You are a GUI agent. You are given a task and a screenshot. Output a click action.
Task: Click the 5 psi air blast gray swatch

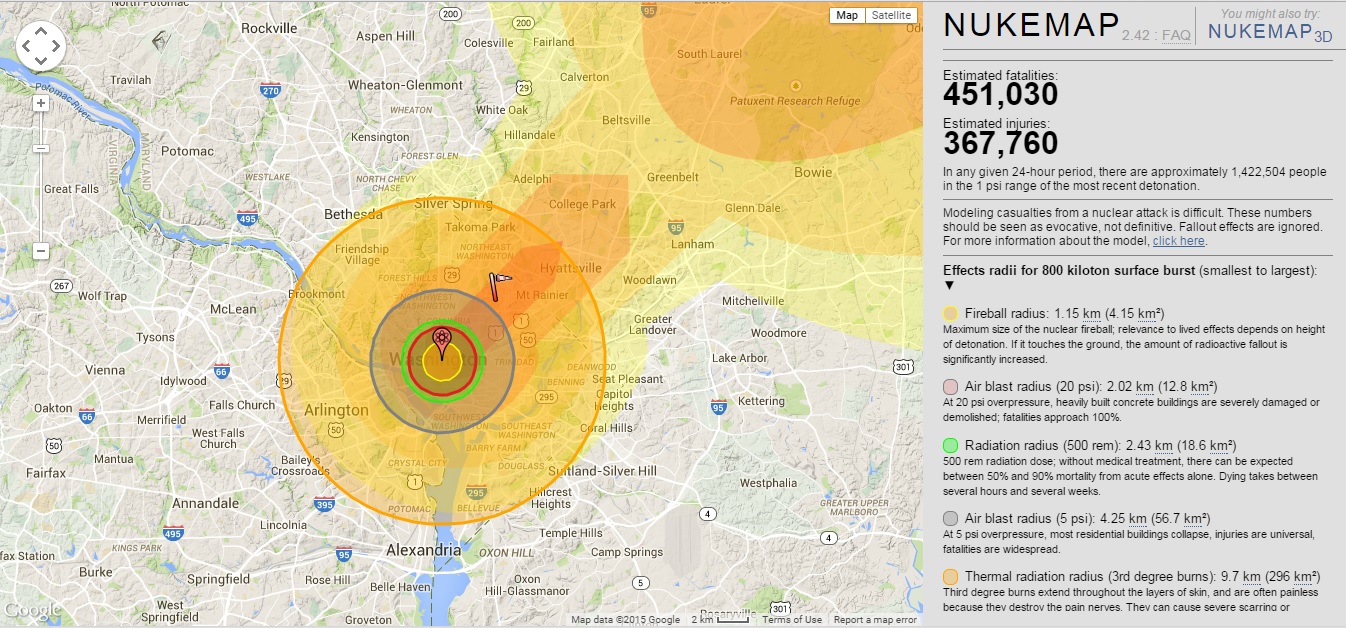click(x=951, y=519)
